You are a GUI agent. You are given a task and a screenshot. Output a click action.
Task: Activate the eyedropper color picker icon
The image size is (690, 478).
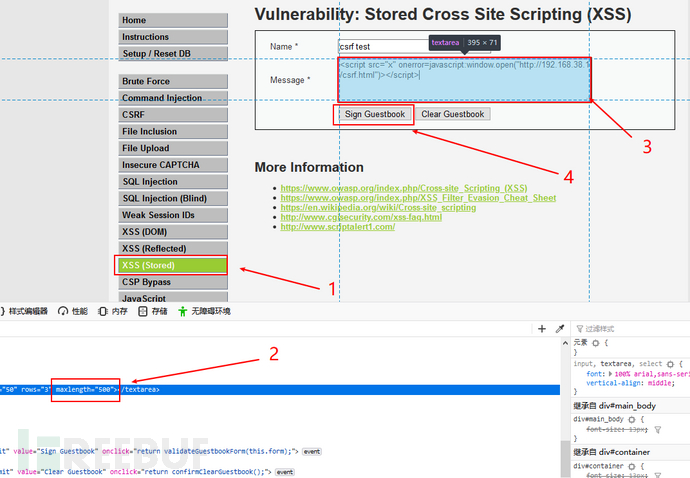coord(560,329)
